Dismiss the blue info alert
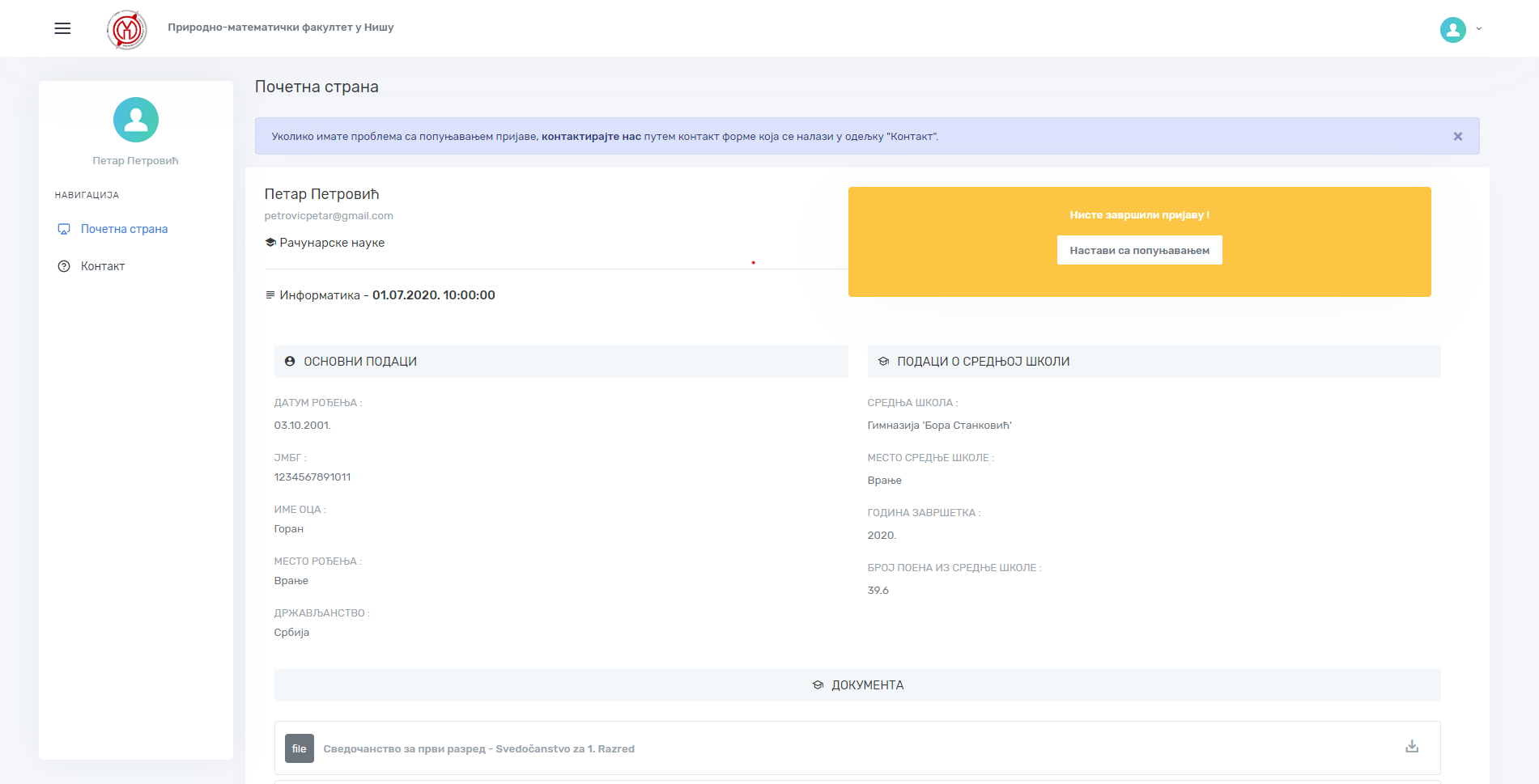 [x=1457, y=137]
